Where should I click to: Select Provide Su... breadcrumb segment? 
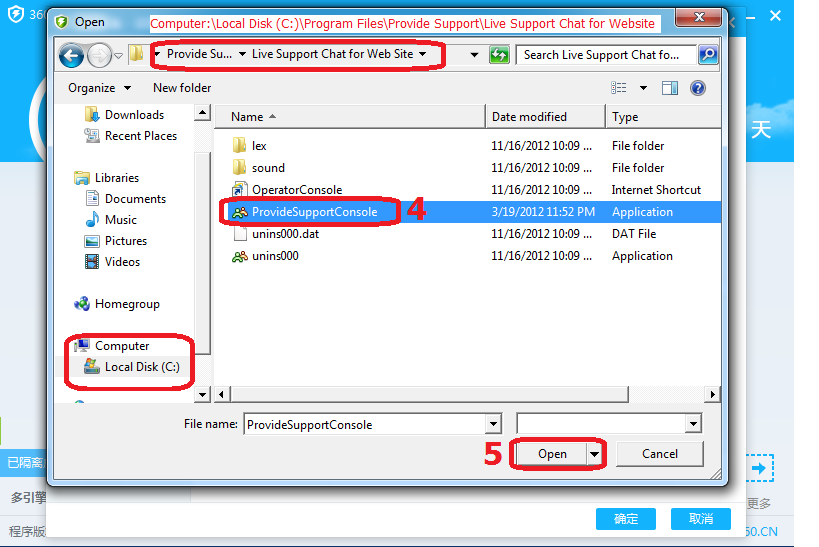(199, 54)
